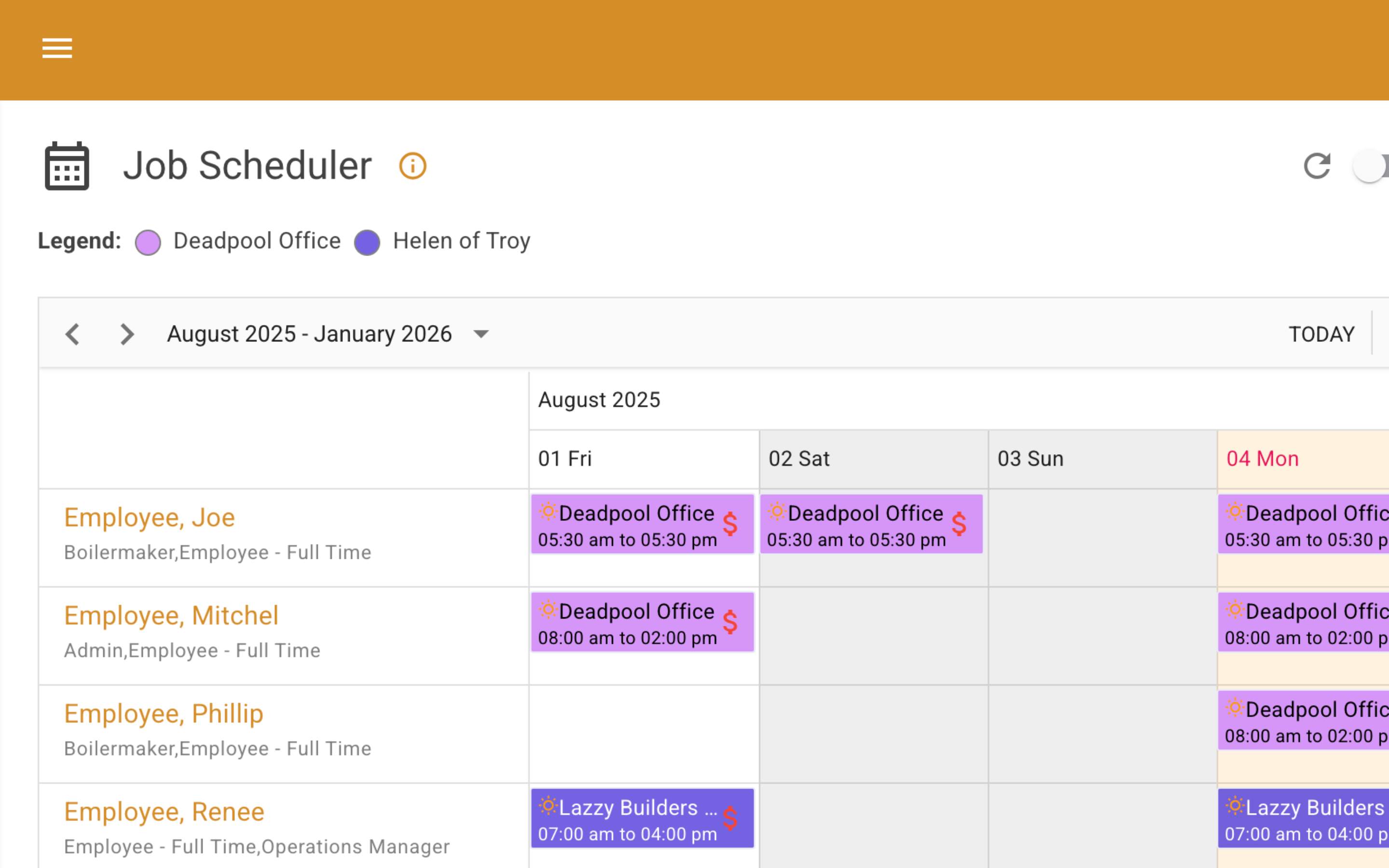
Task: Go to the next date range
Action: pyautogui.click(x=126, y=334)
